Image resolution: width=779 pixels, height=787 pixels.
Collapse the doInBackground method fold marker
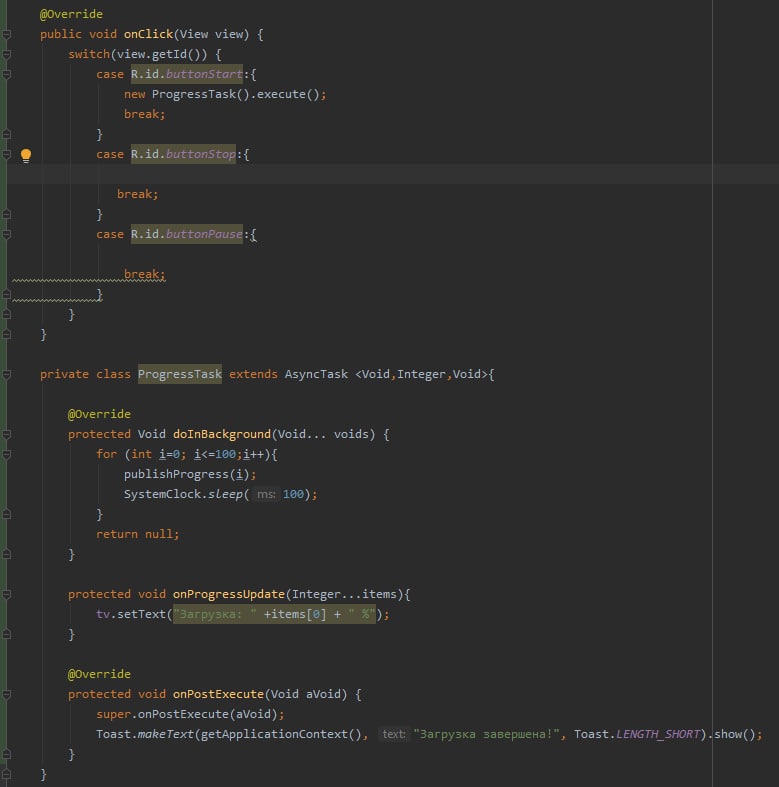(7, 435)
